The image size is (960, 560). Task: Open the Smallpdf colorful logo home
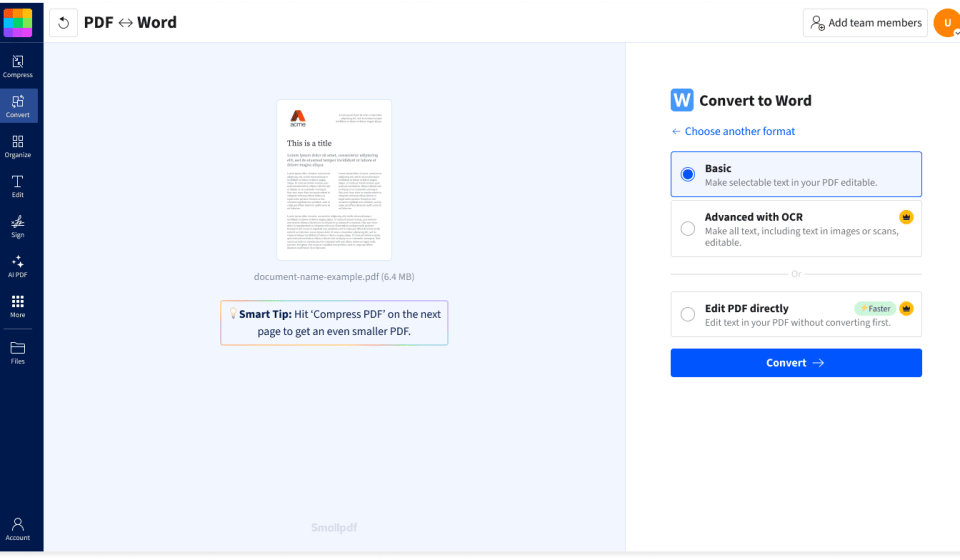(18, 23)
